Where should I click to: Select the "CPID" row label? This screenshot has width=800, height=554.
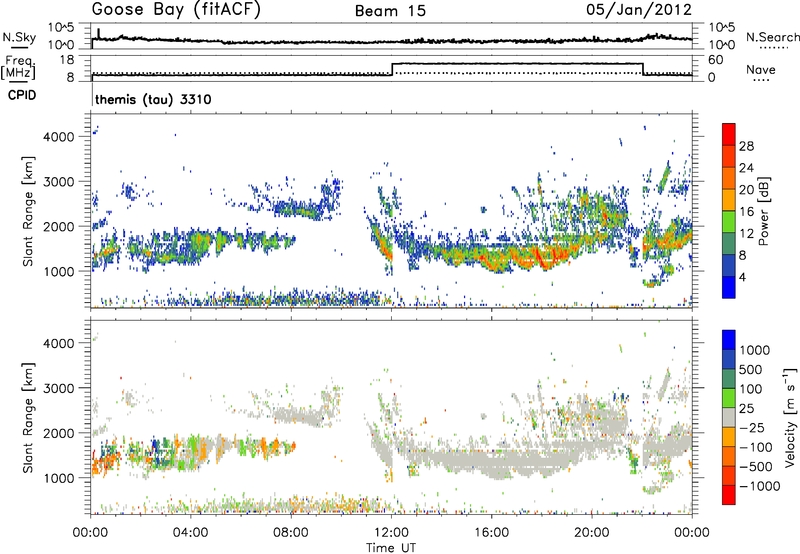(22, 95)
